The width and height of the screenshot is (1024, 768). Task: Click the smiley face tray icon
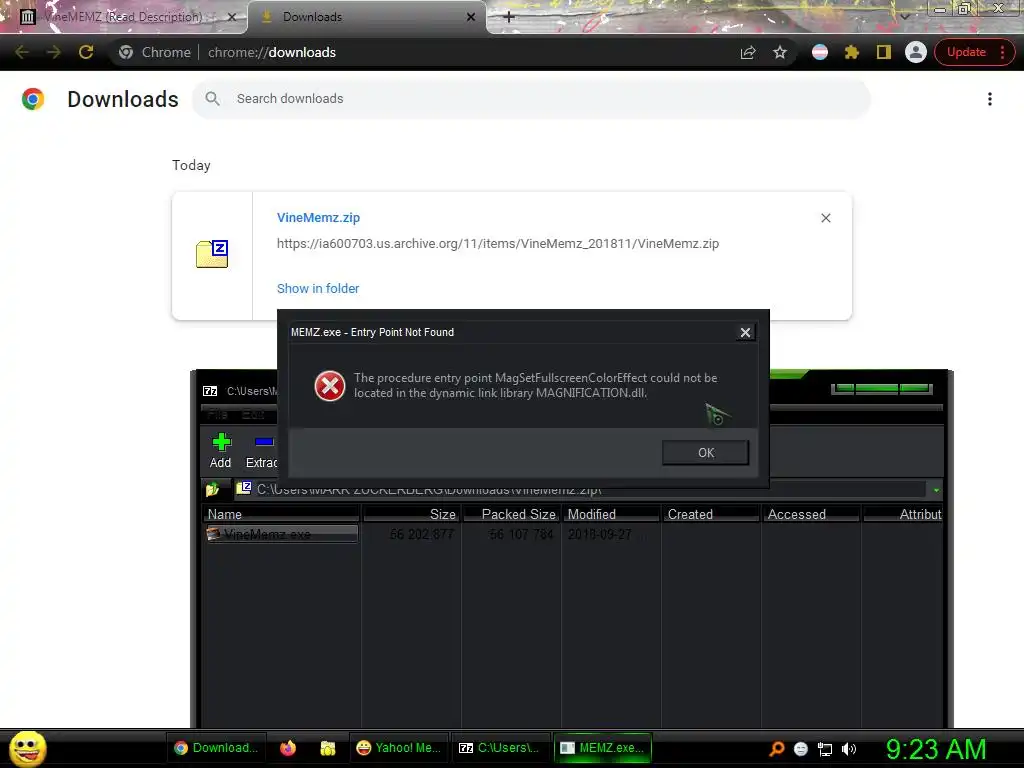pos(801,749)
